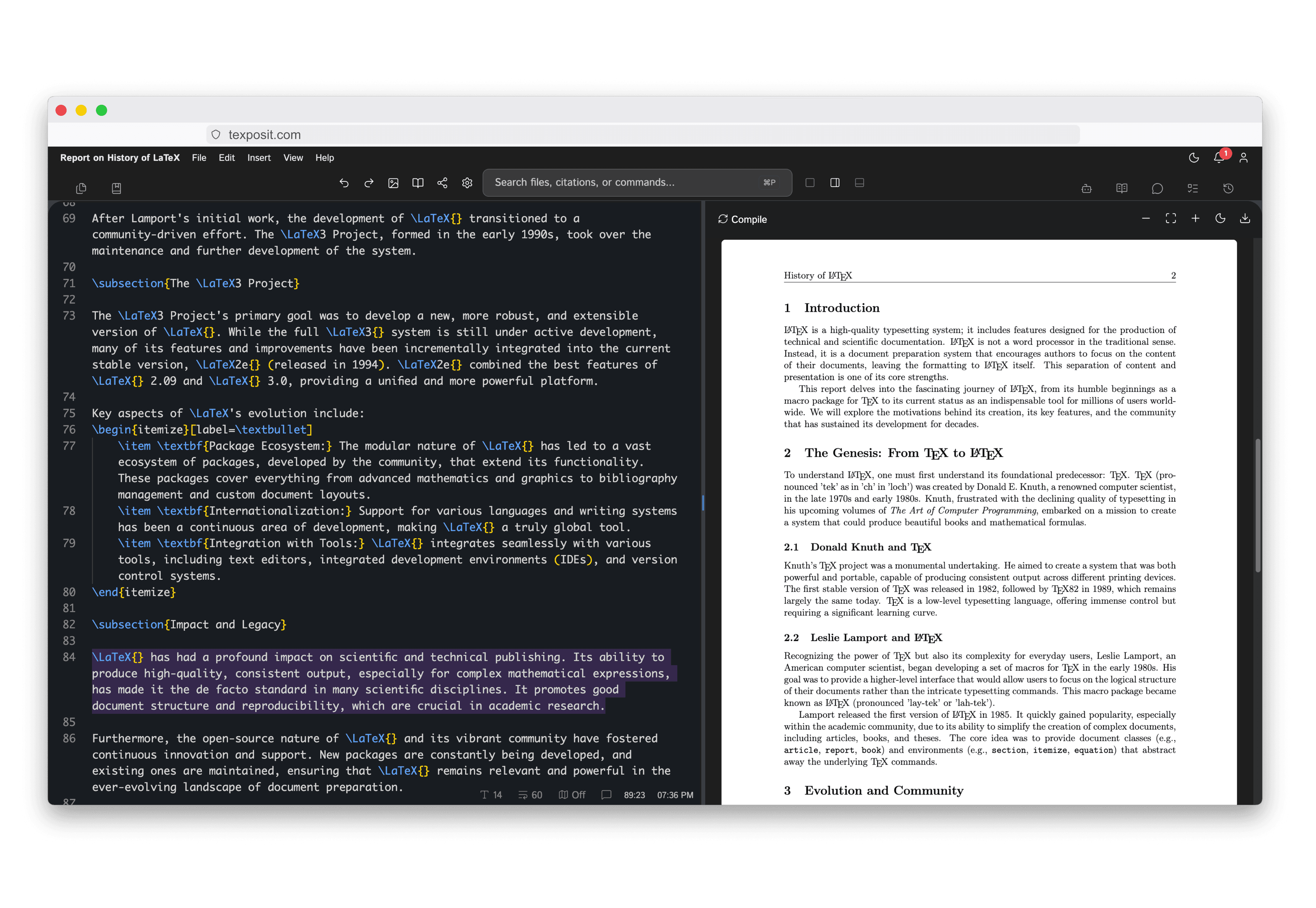Switch to single-pane editor layout
The width and height of the screenshot is (1316, 908).
810,183
